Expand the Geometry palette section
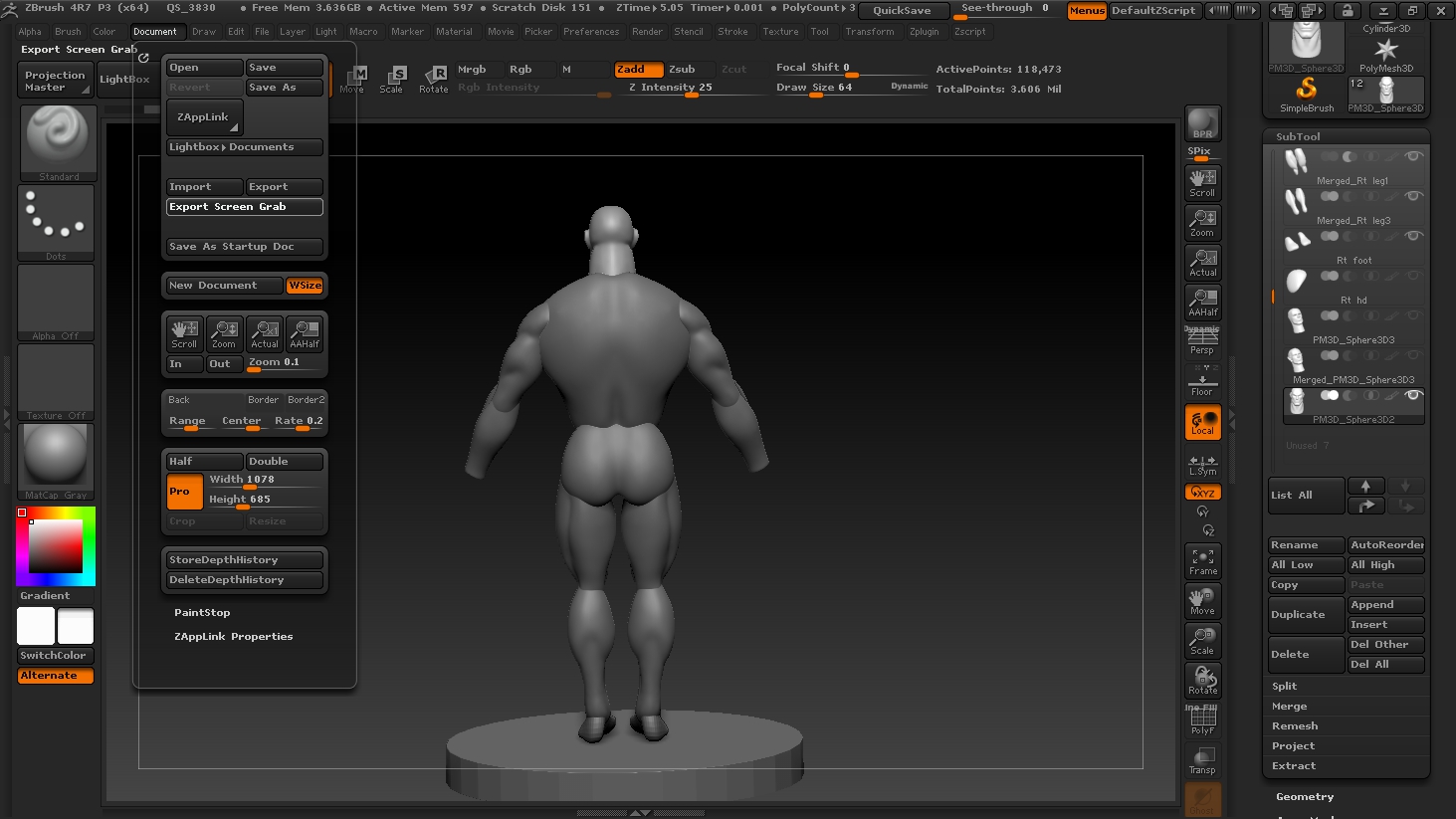Viewport: 1456px width, 819px height. (x=1305, y=797)
